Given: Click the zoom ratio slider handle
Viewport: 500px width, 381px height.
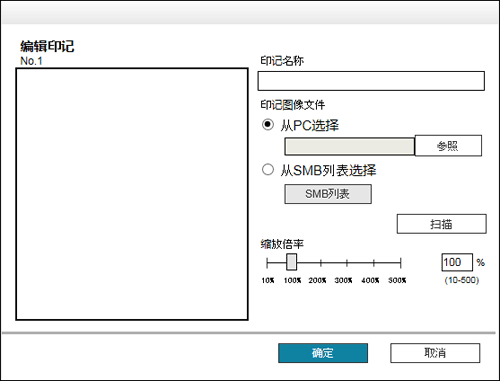Looking at the screenshot, I should [291, 262].
